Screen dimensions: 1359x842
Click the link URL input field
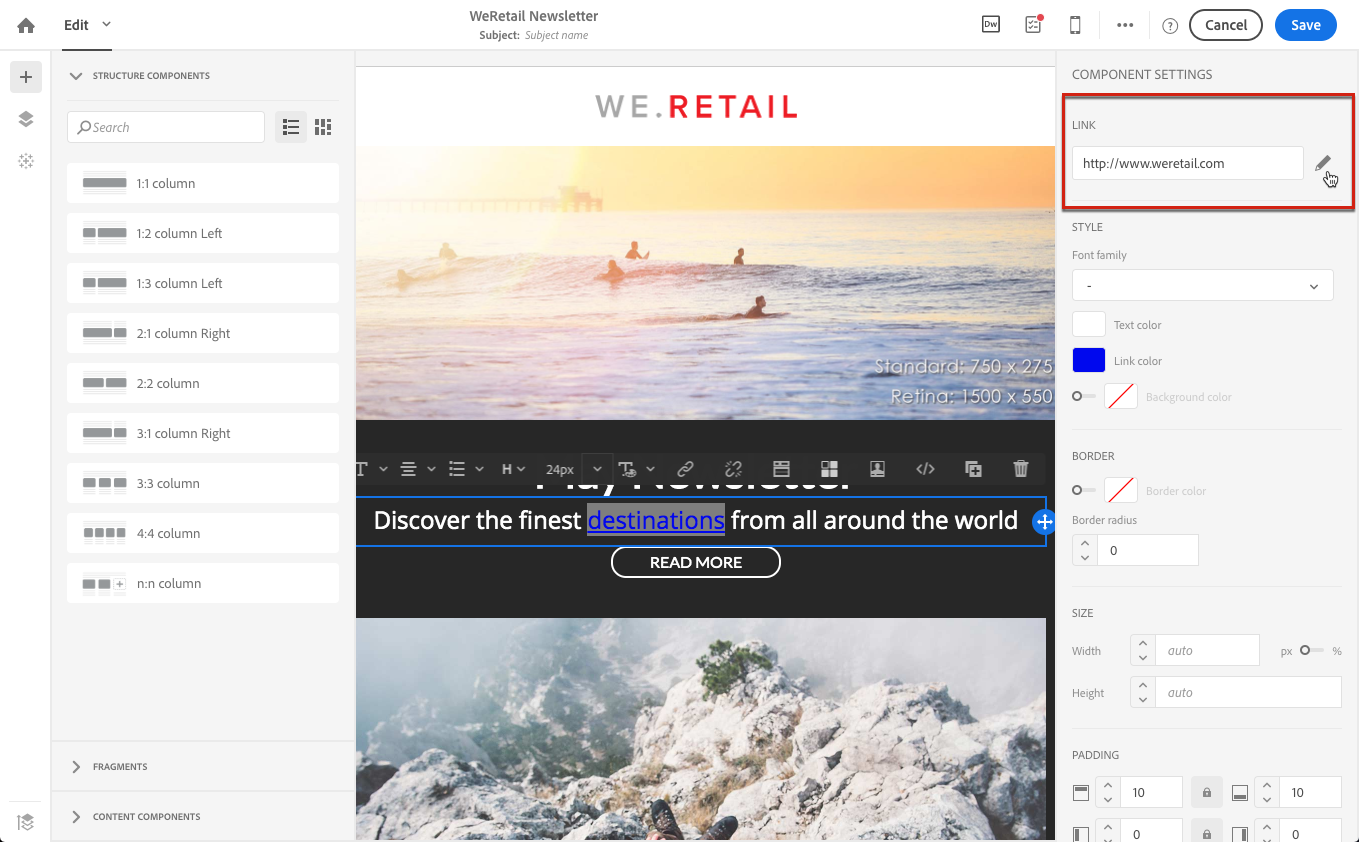point(1188,163)
